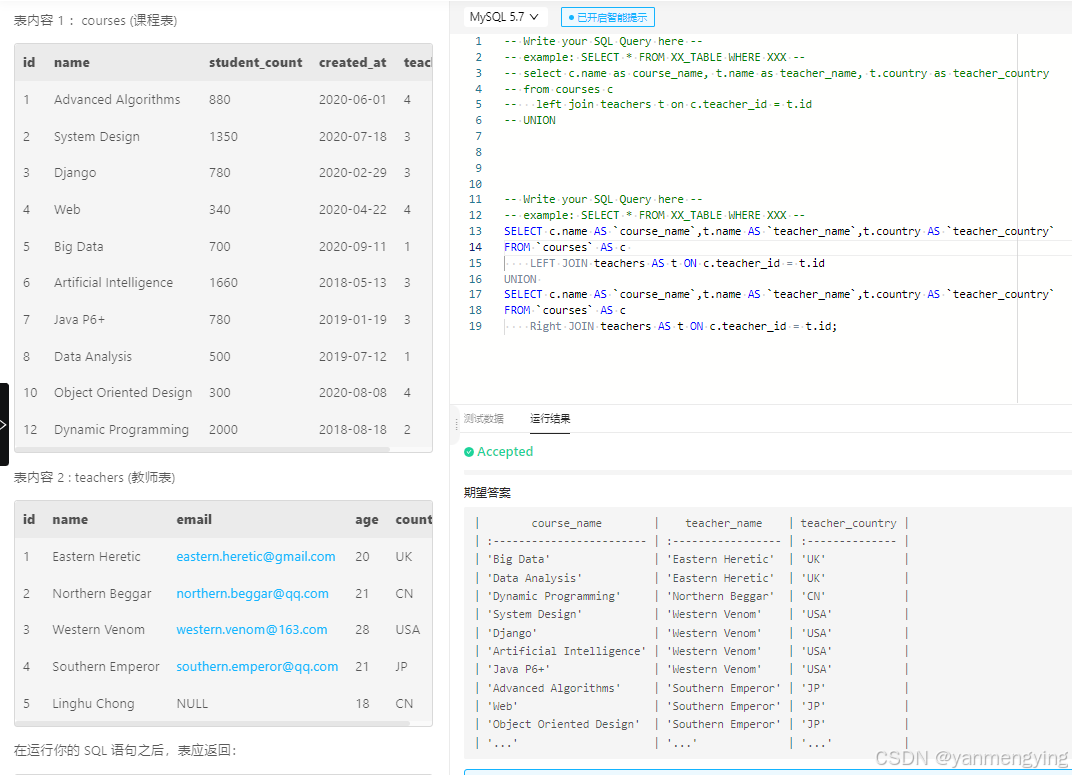Select the Object Oriented Design course cell
1072x775 pixels.
point(123,393)
